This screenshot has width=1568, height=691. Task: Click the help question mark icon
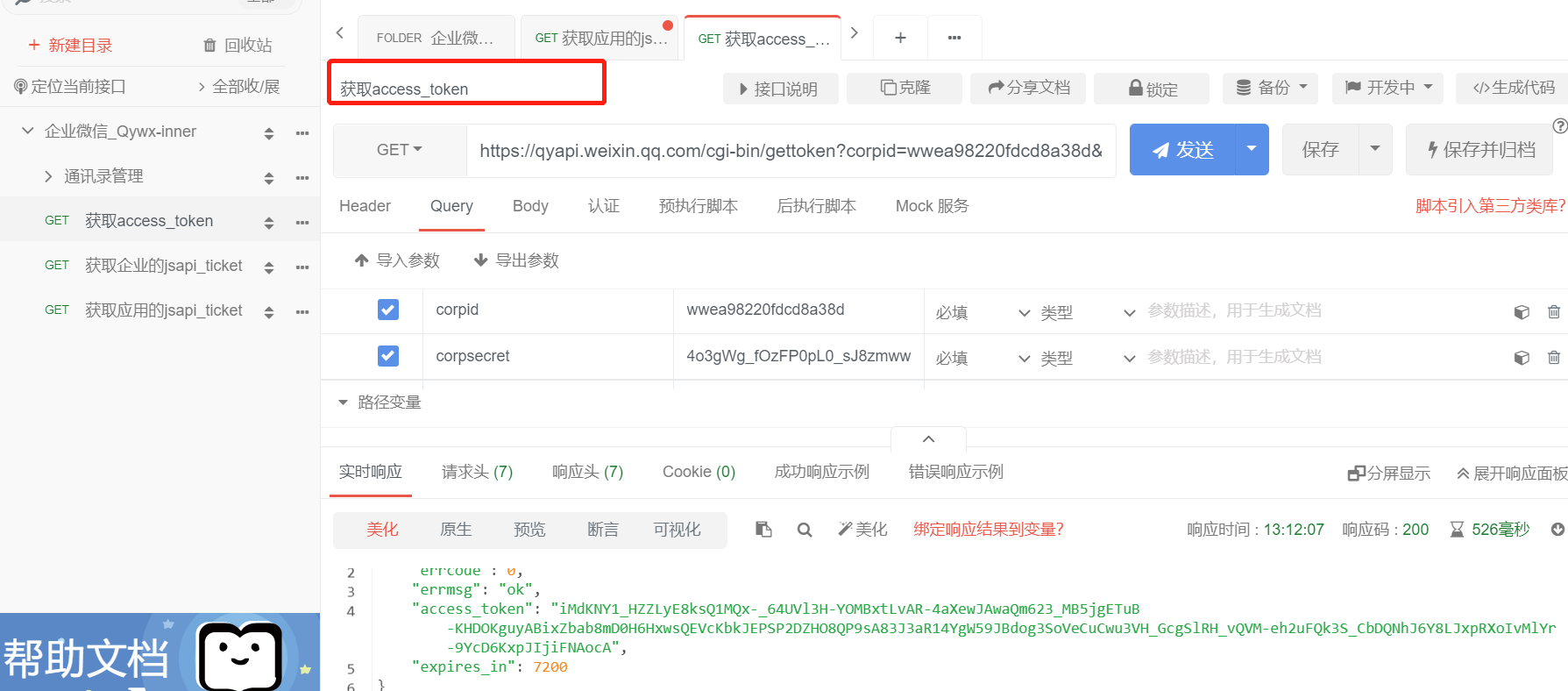1560,125
